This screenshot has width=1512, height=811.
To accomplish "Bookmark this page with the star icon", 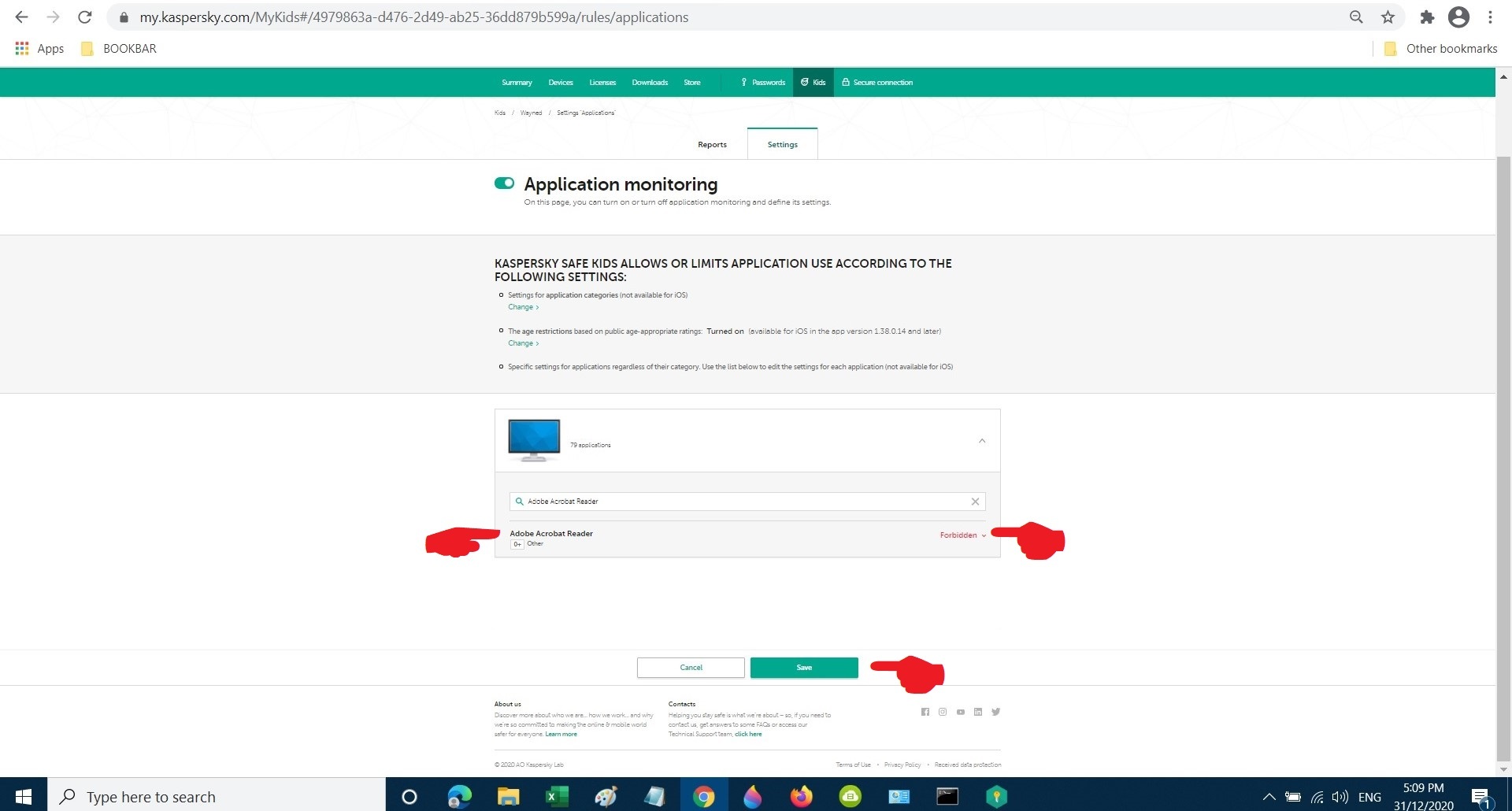I will tap(1388, 17).
